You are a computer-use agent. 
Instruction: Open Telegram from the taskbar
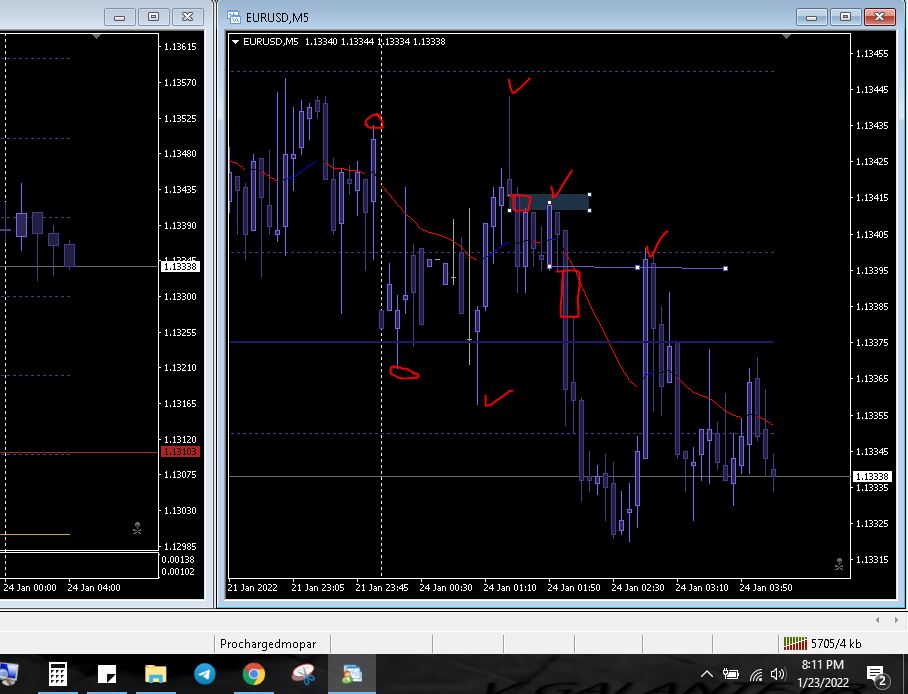(x=204, y=675)
